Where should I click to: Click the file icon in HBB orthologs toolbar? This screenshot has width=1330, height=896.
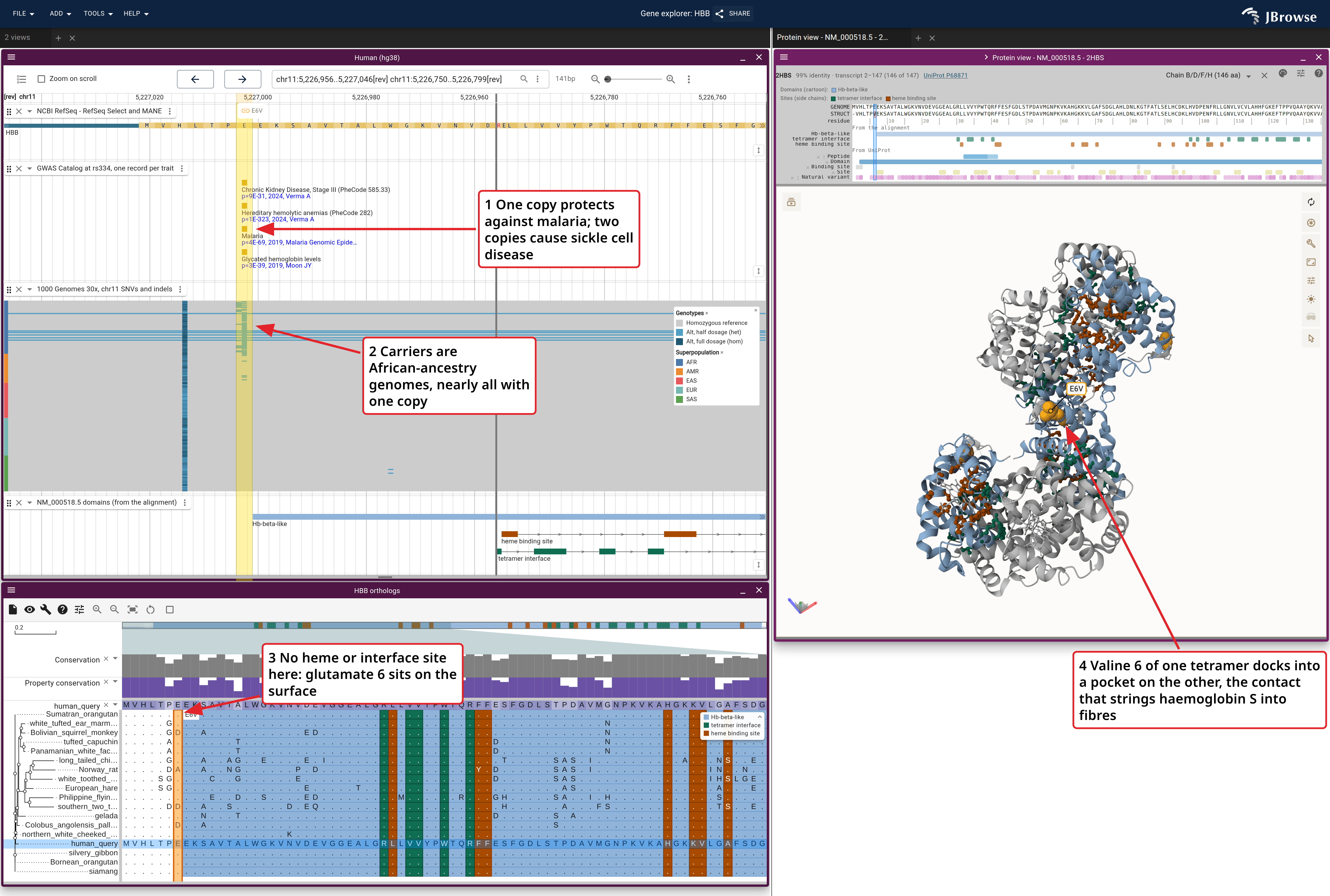click(x=12, y=610)
